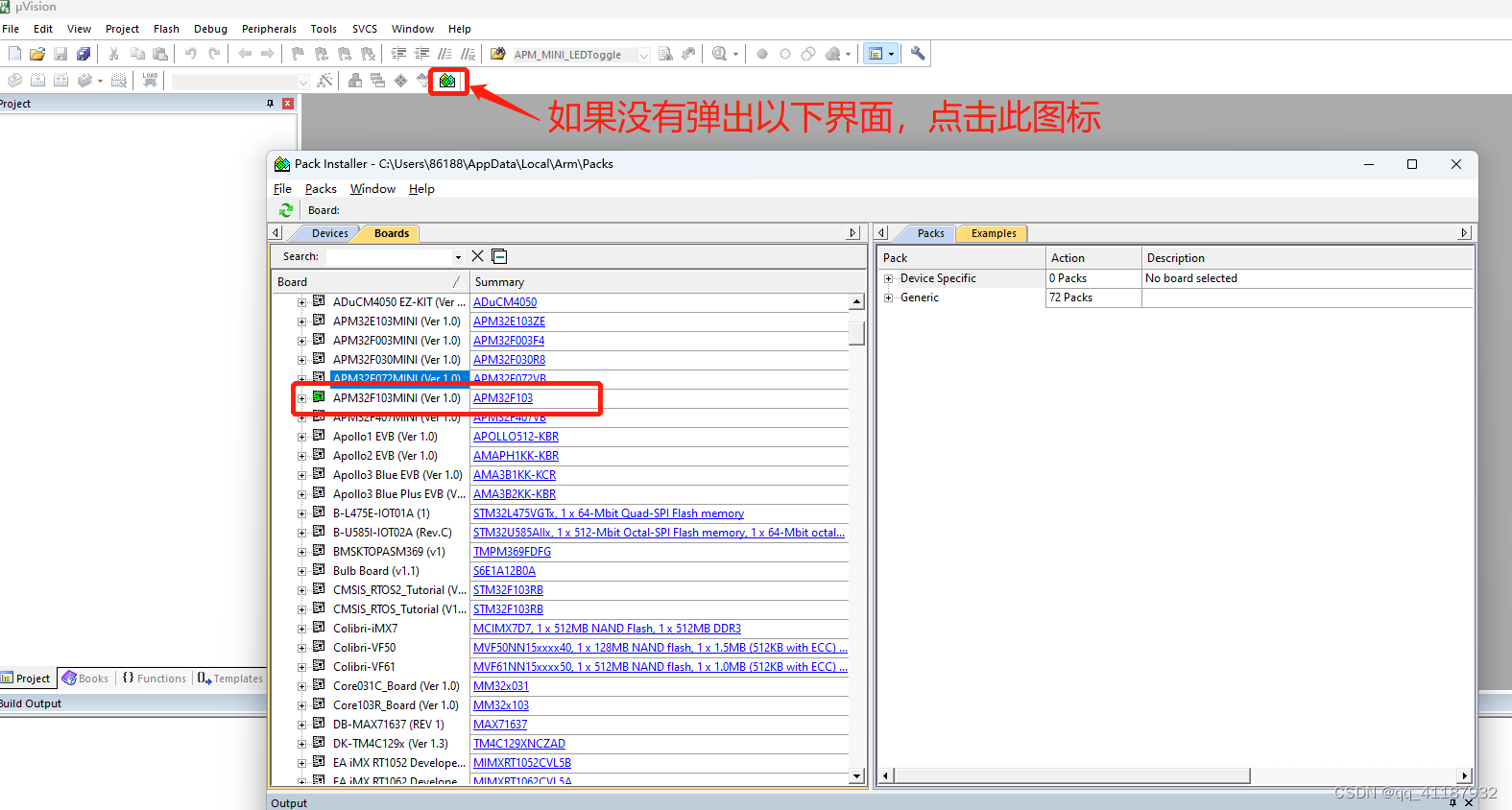Expand the APM32F103MINI board row
The width and height of the screenshot is (1512, 810).
click(301, 398)
